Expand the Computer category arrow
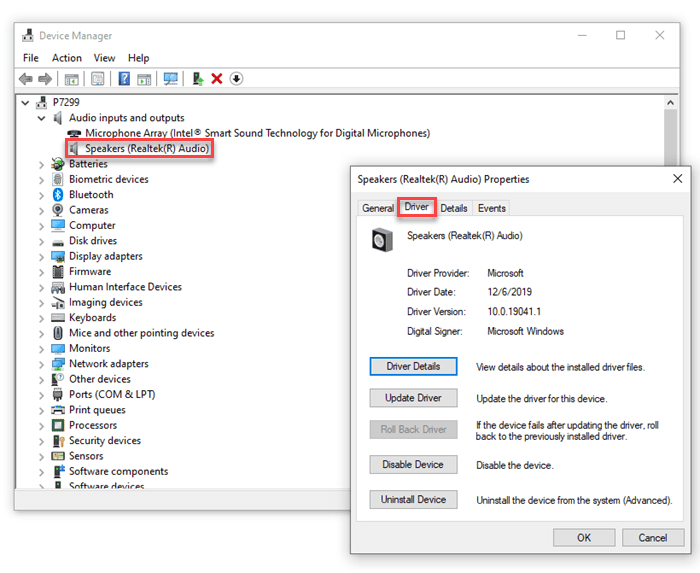This screenshot has height=573, width=700. coord(42,226)
